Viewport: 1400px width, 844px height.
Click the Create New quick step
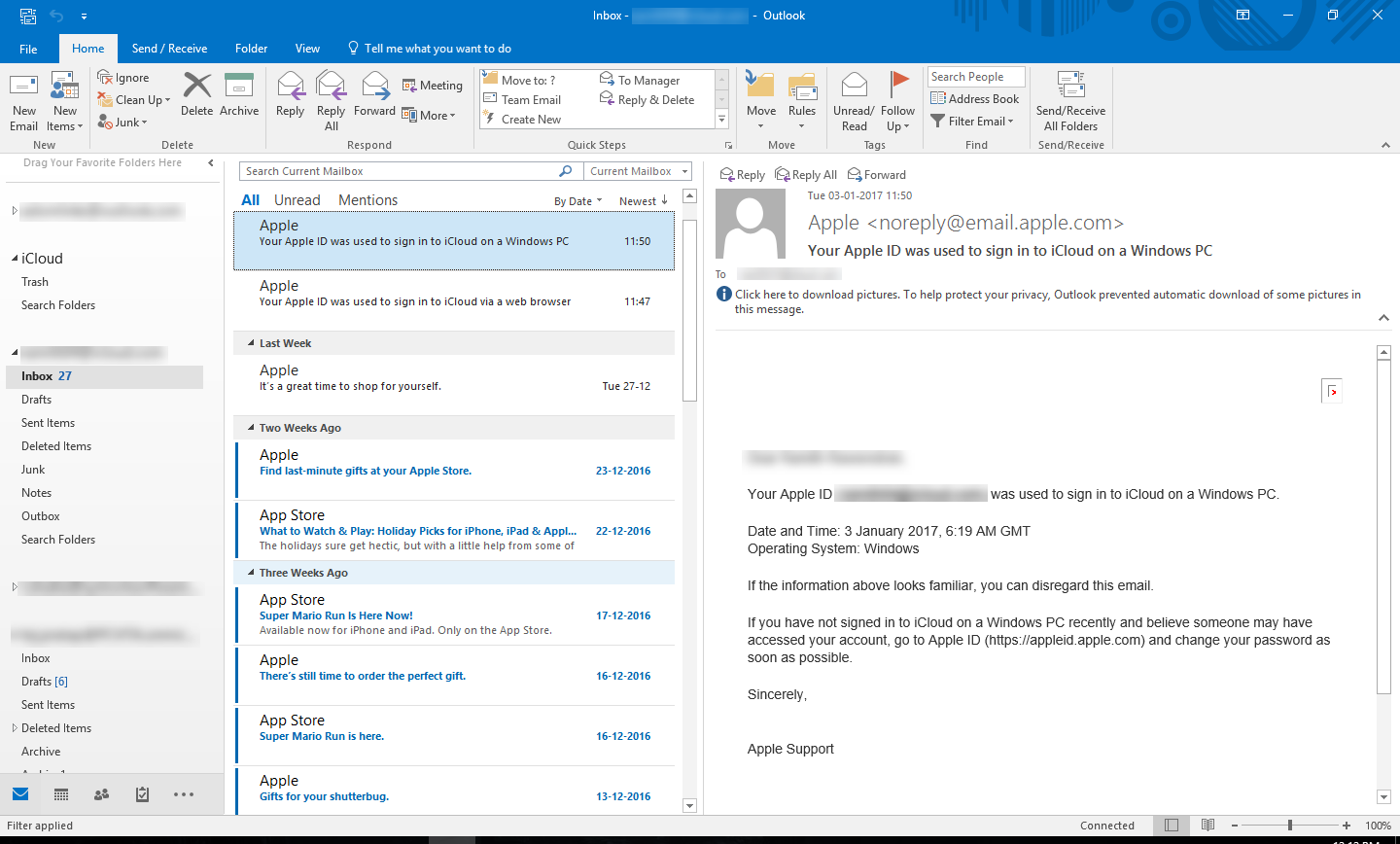[523, 120]
